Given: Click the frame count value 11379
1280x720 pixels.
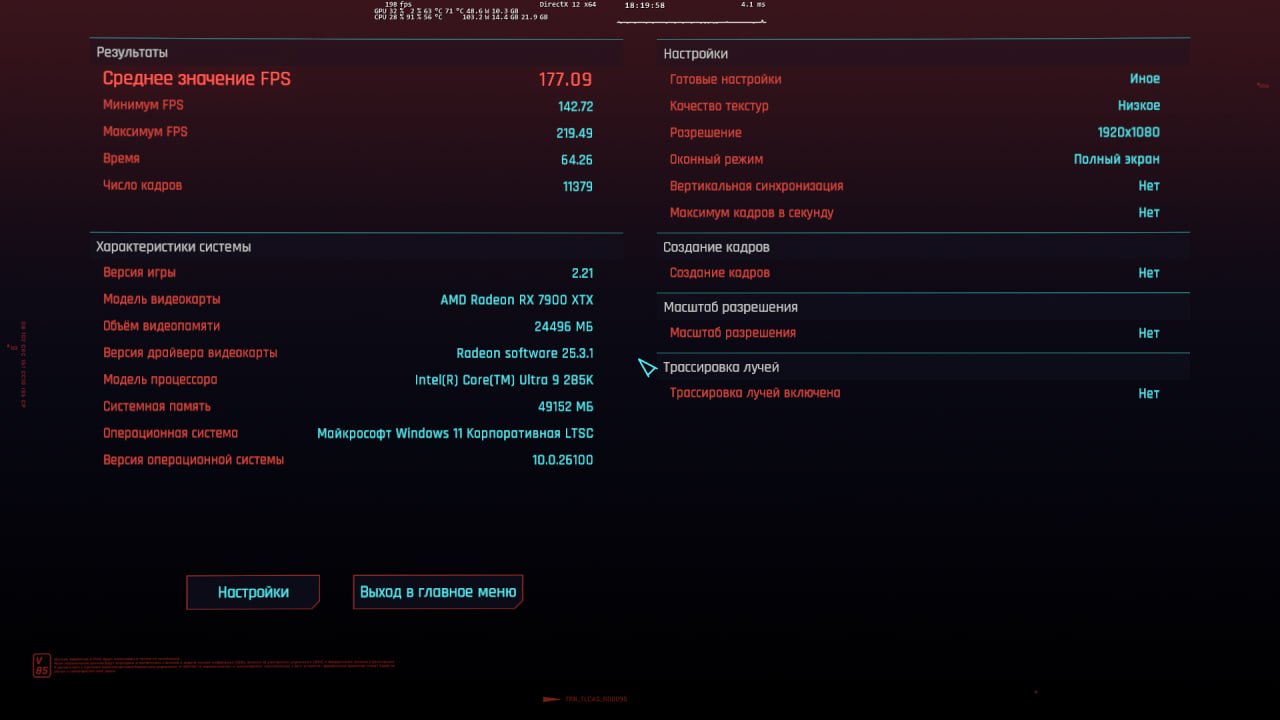Looking at the screenshot, I should pyautogui.click(x=578, y=186).
